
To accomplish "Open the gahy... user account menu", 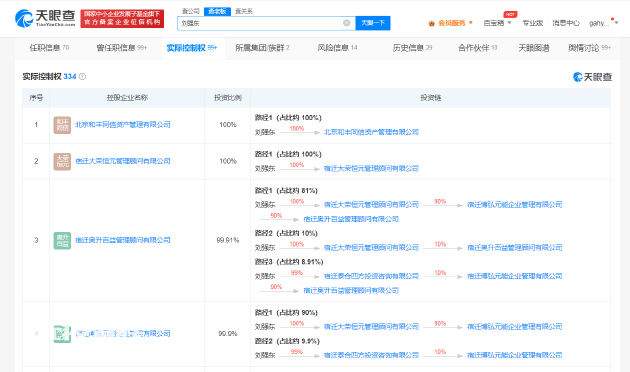I will pyautogui.click(x=603, y=23).
